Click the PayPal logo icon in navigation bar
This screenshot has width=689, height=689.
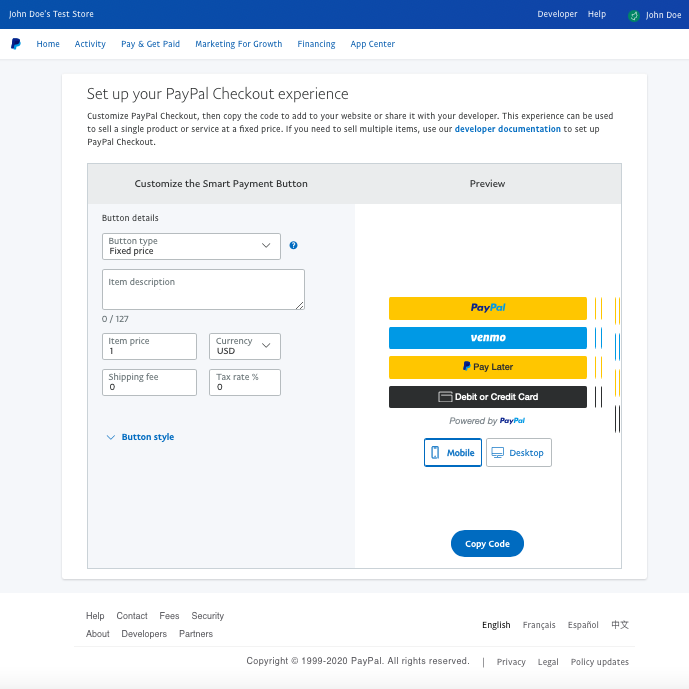pos(16,44)
